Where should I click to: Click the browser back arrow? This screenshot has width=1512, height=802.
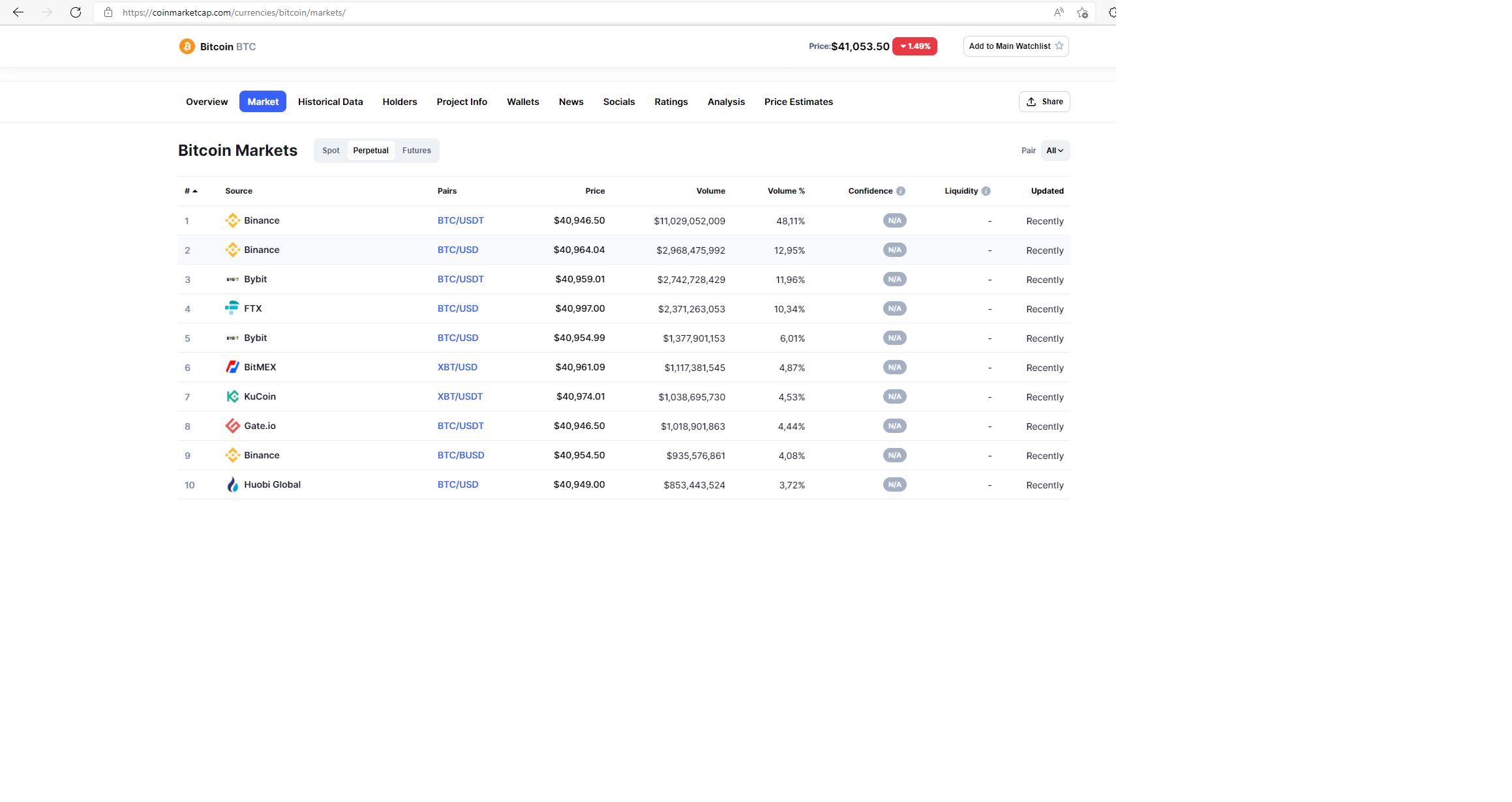pyautogui.click(x=18, y=12)
